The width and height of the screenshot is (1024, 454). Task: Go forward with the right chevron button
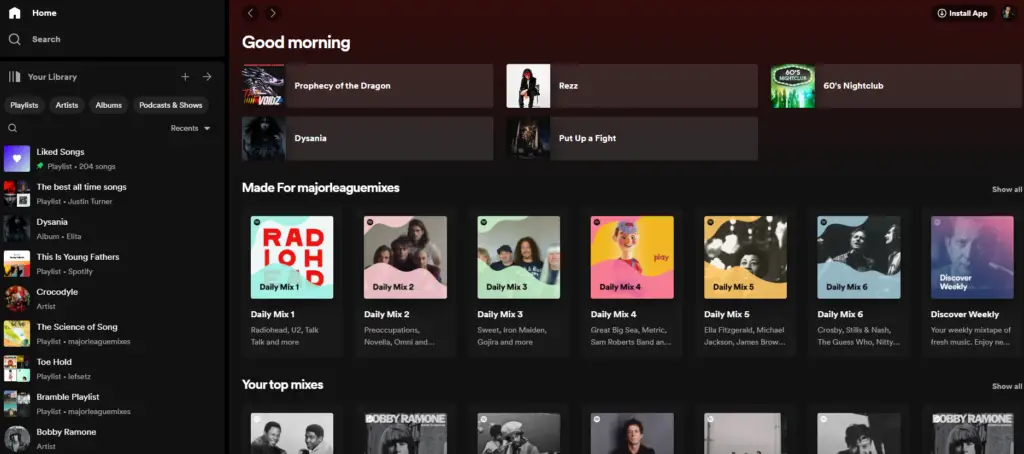[273, 13]
